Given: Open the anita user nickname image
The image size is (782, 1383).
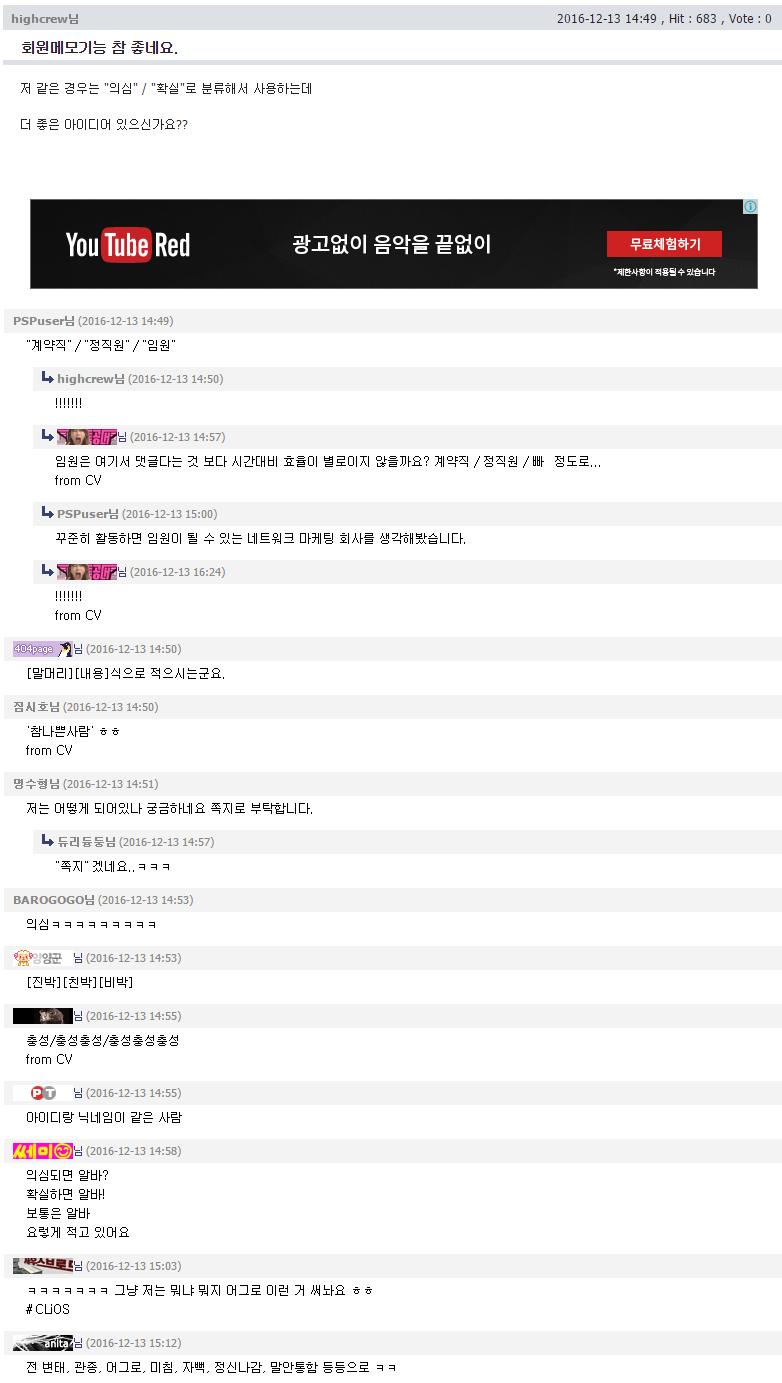Looking at the screenshot, I should tap(43, 1343).
